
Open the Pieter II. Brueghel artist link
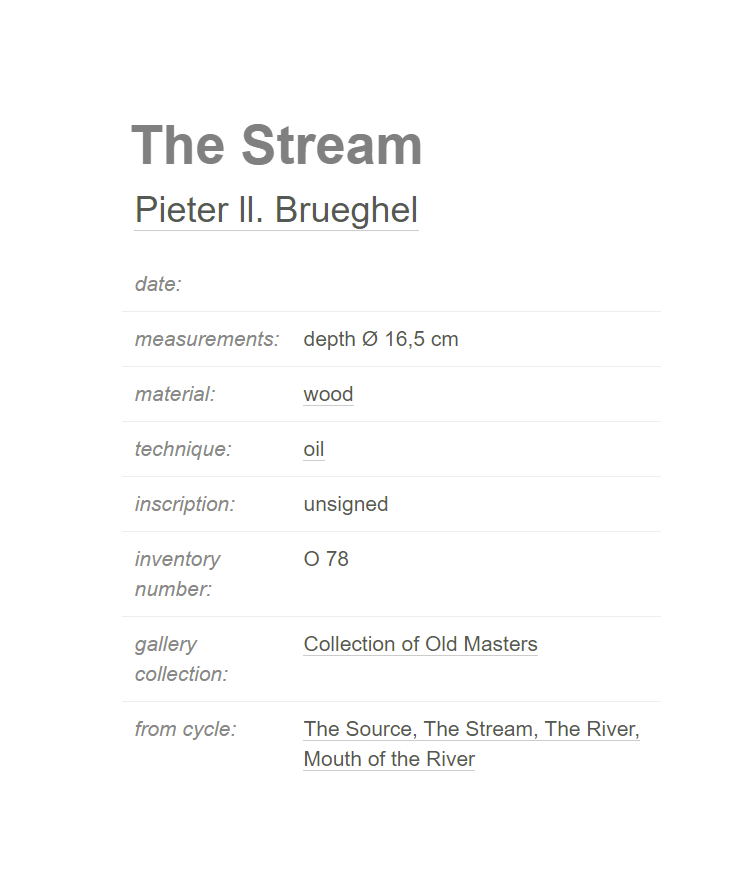276,210
